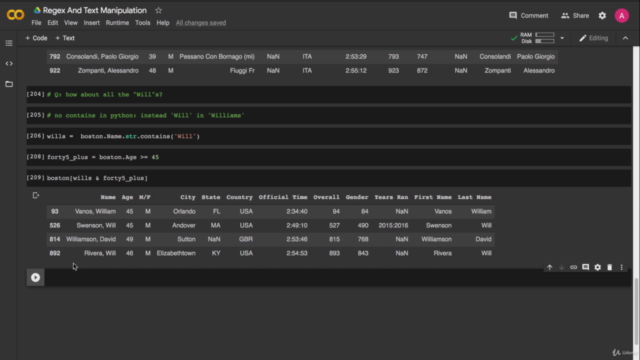The image size is (640, 360).
Task: Open the Help menu
Action: coord(162,23)
